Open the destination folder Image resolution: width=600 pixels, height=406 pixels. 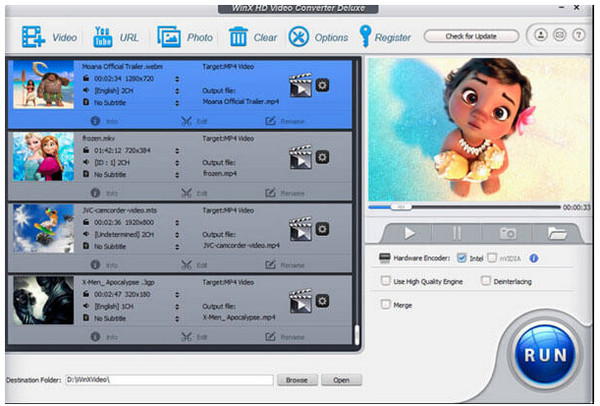341,380
